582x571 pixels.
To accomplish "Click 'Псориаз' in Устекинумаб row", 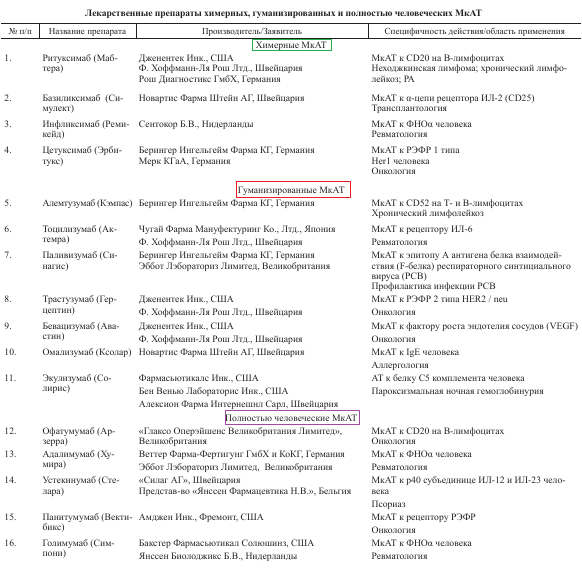I will pos(388,504).
